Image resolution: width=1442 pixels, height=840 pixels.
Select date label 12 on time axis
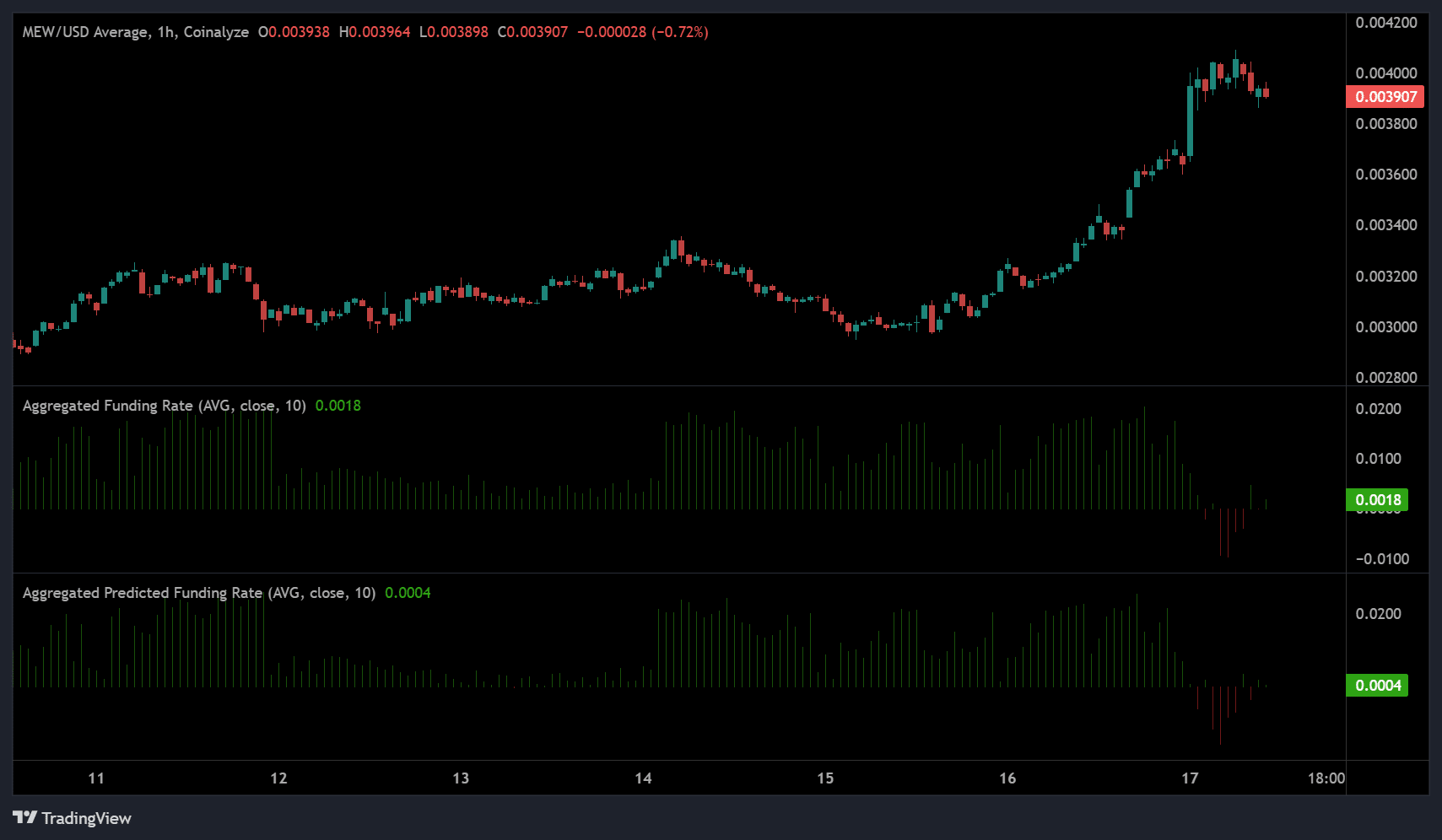click(278, 778)
